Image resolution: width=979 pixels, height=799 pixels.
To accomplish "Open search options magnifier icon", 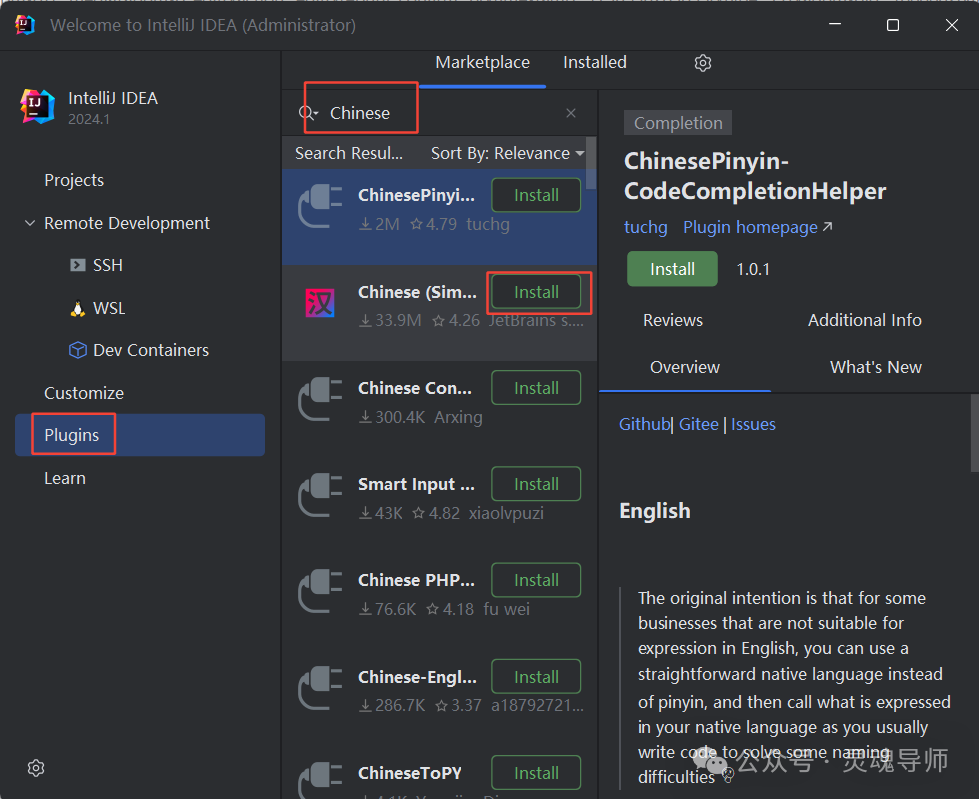I will 308,113.
